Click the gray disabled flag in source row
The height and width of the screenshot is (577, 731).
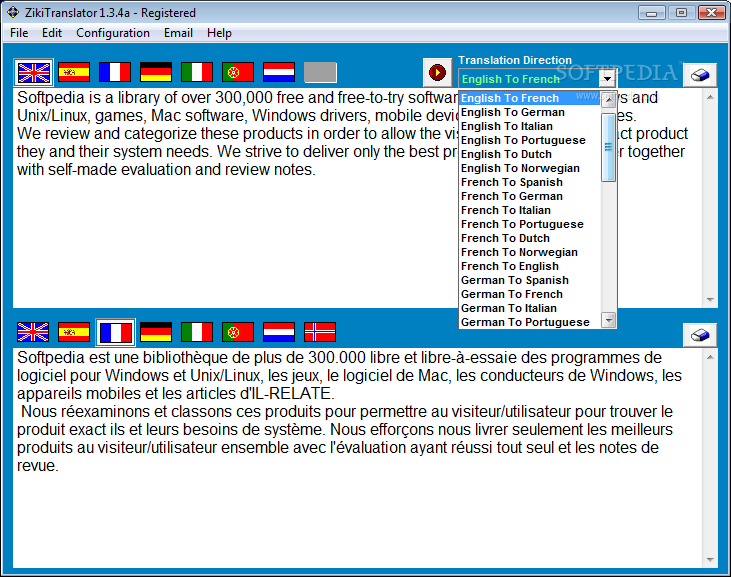tap(320, 73)
